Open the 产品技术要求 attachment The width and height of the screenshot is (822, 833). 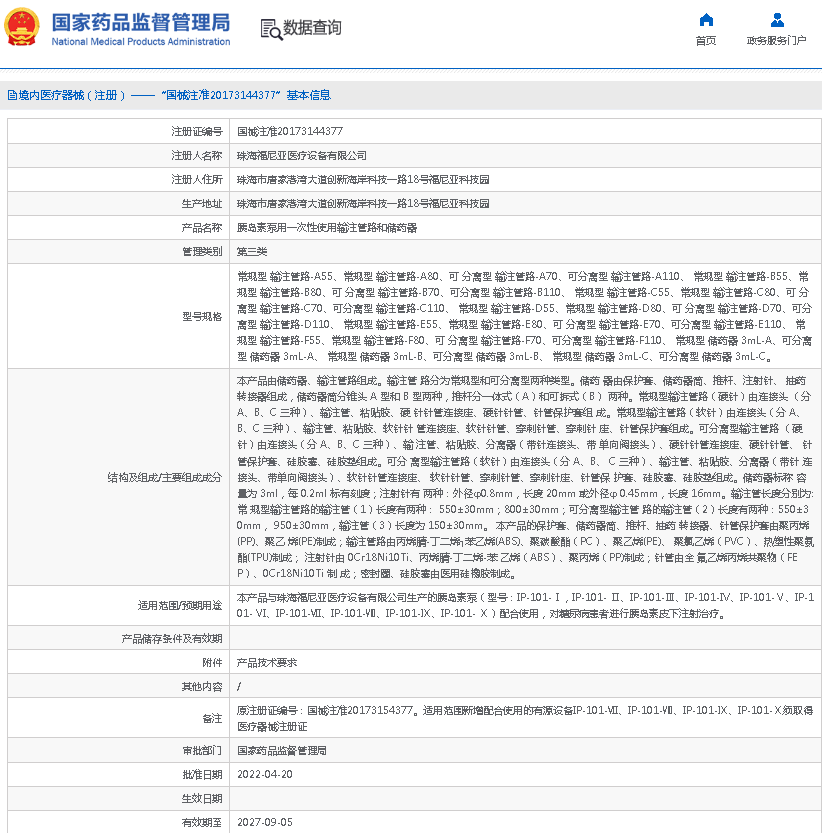coord(267,662)
